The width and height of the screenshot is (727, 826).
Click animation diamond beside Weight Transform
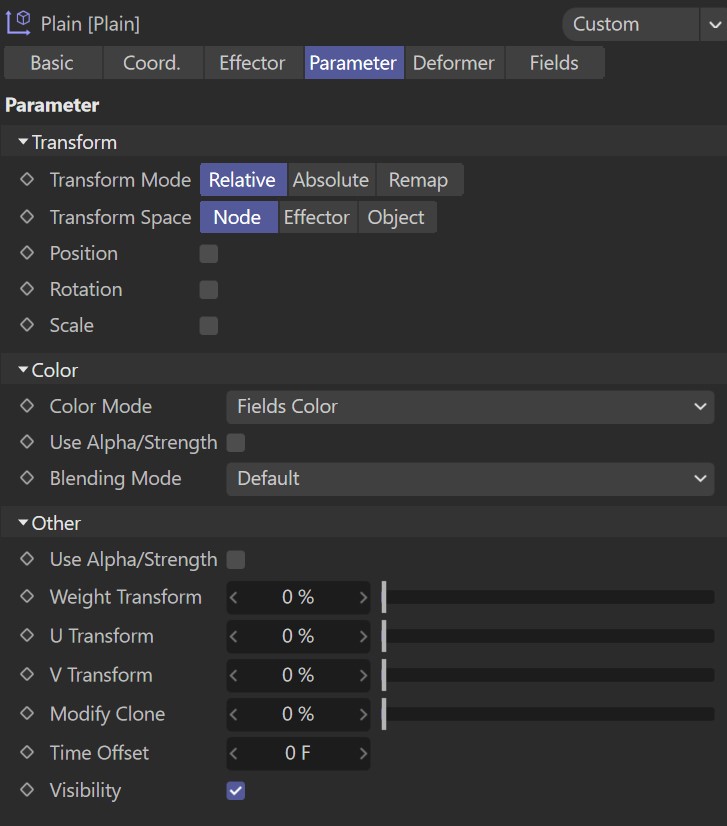click(27, 597)
